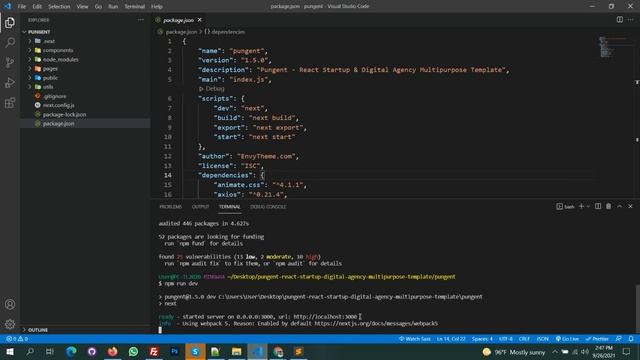Click Ln 14, Col 22 cursor position
Viewport: 640px width, 360px height.
[x=451, y=339]
